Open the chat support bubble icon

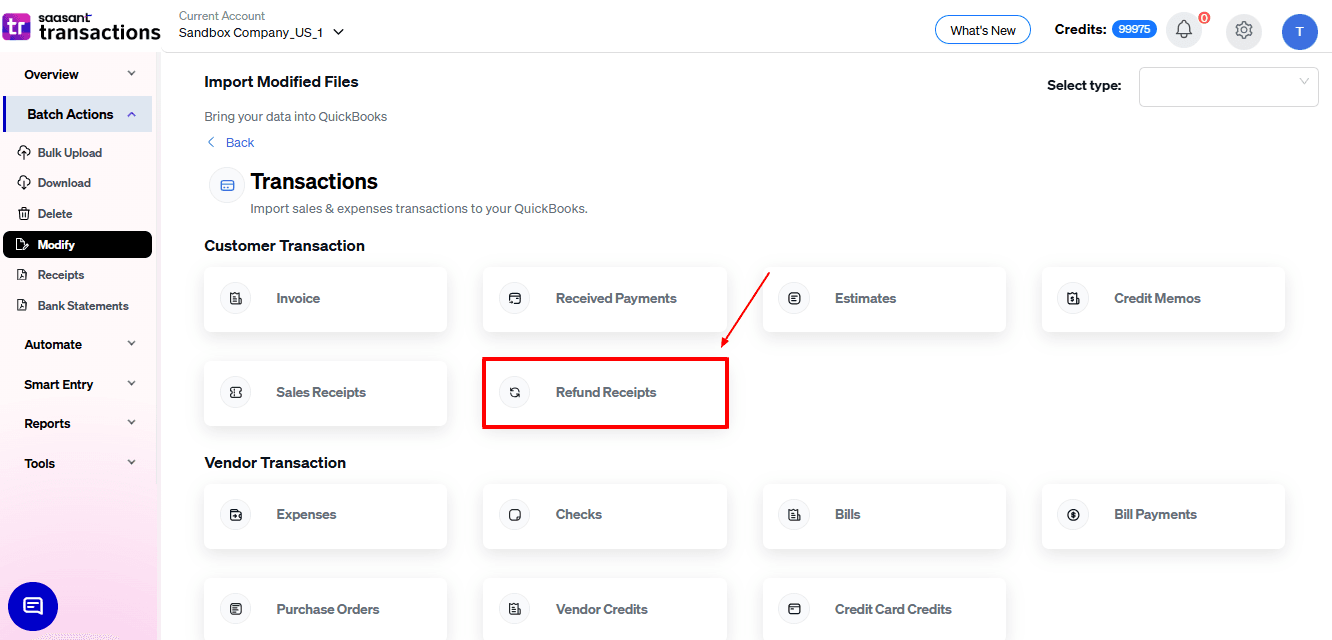tap(33, 606)
